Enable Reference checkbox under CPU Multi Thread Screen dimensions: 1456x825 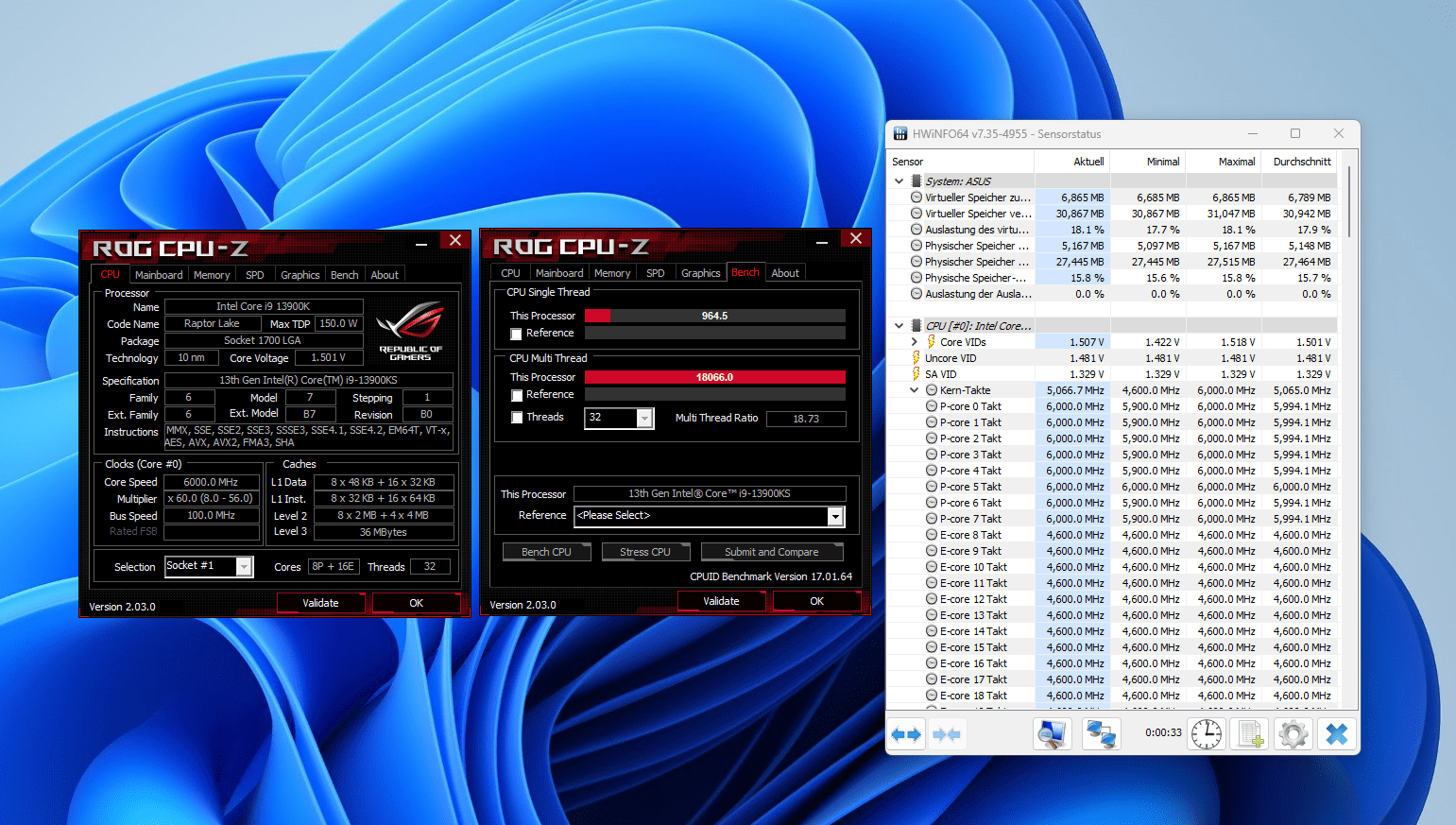click(516, 395)
